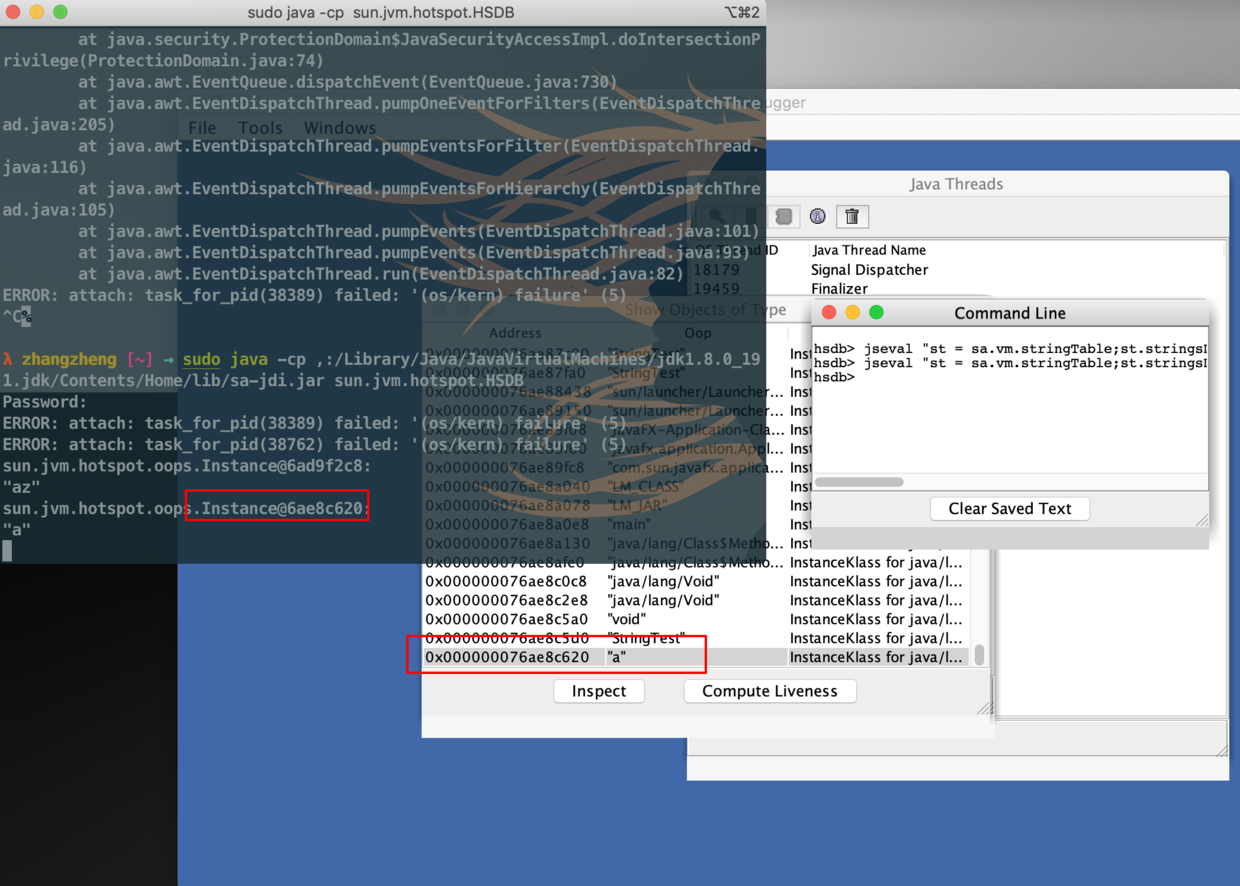The width and height of the screenshot is (1240, 886).
Task: Click the Command Line horizontal scrollbar thumb
Action: [859, 482]
